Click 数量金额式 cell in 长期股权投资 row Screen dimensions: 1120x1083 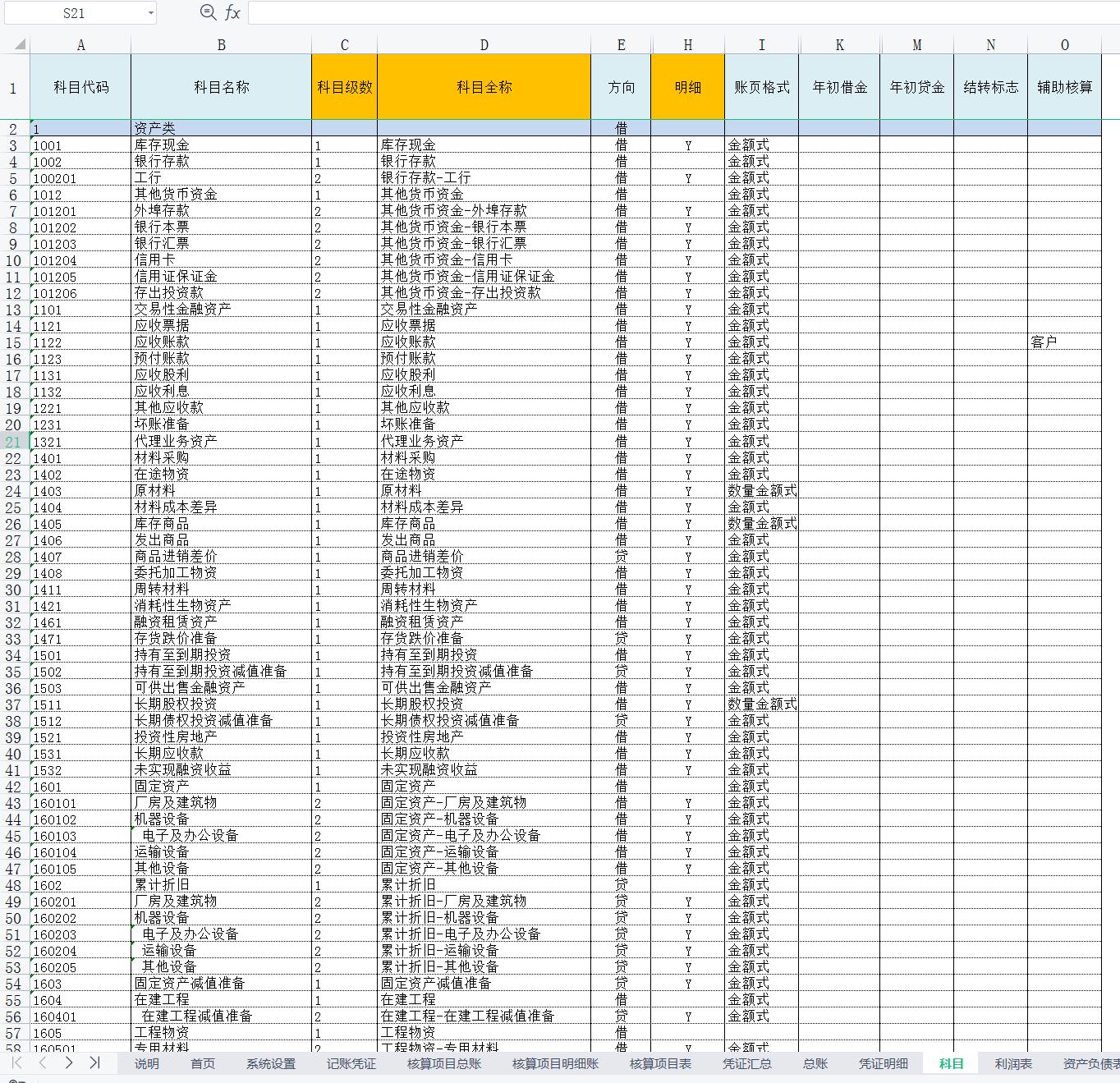point(762,704)
